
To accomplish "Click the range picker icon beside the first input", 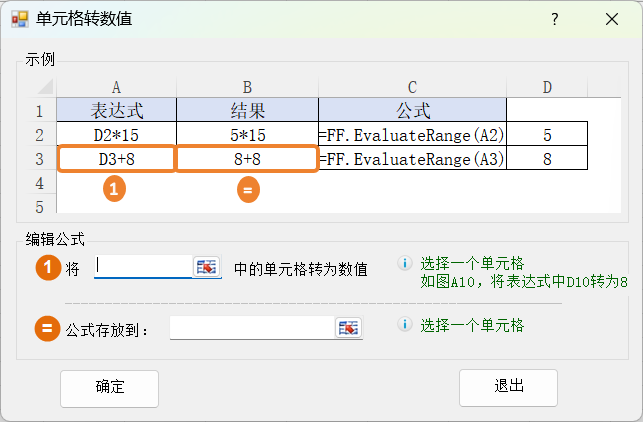I will (207, 266).
